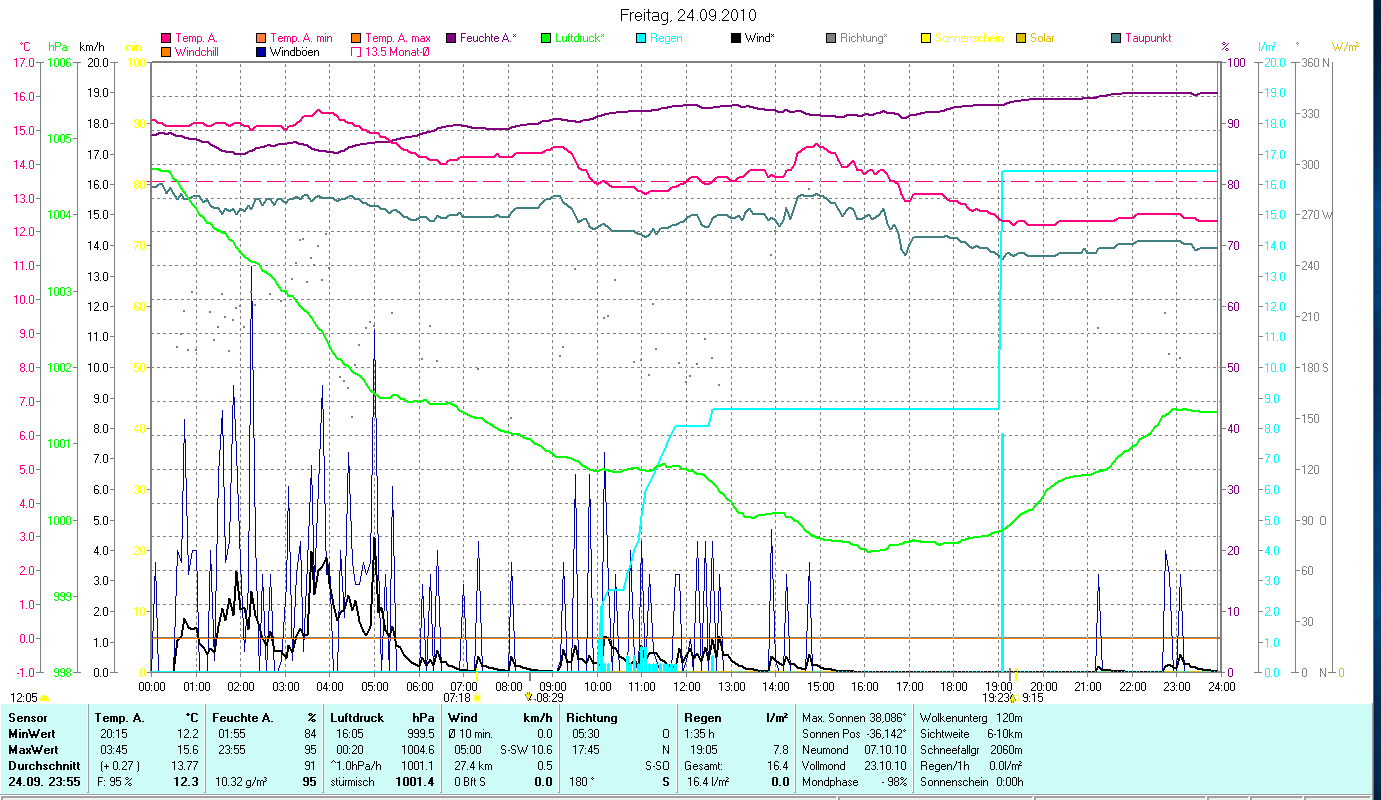Image resolution: width=1381 pixels, height=800 pixels.
Task: Click the Richtung column header in table
Action: 593,718
